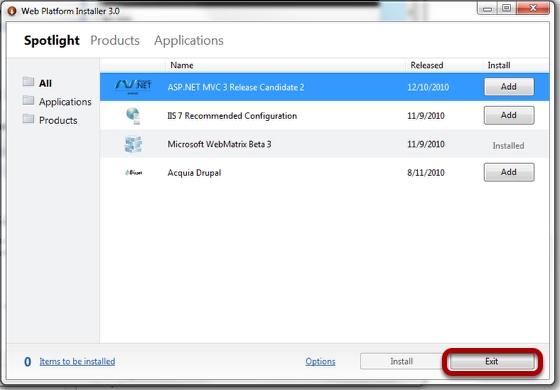
Task: Minimize the Web Platform Installer window
Action: coord(488,9)
